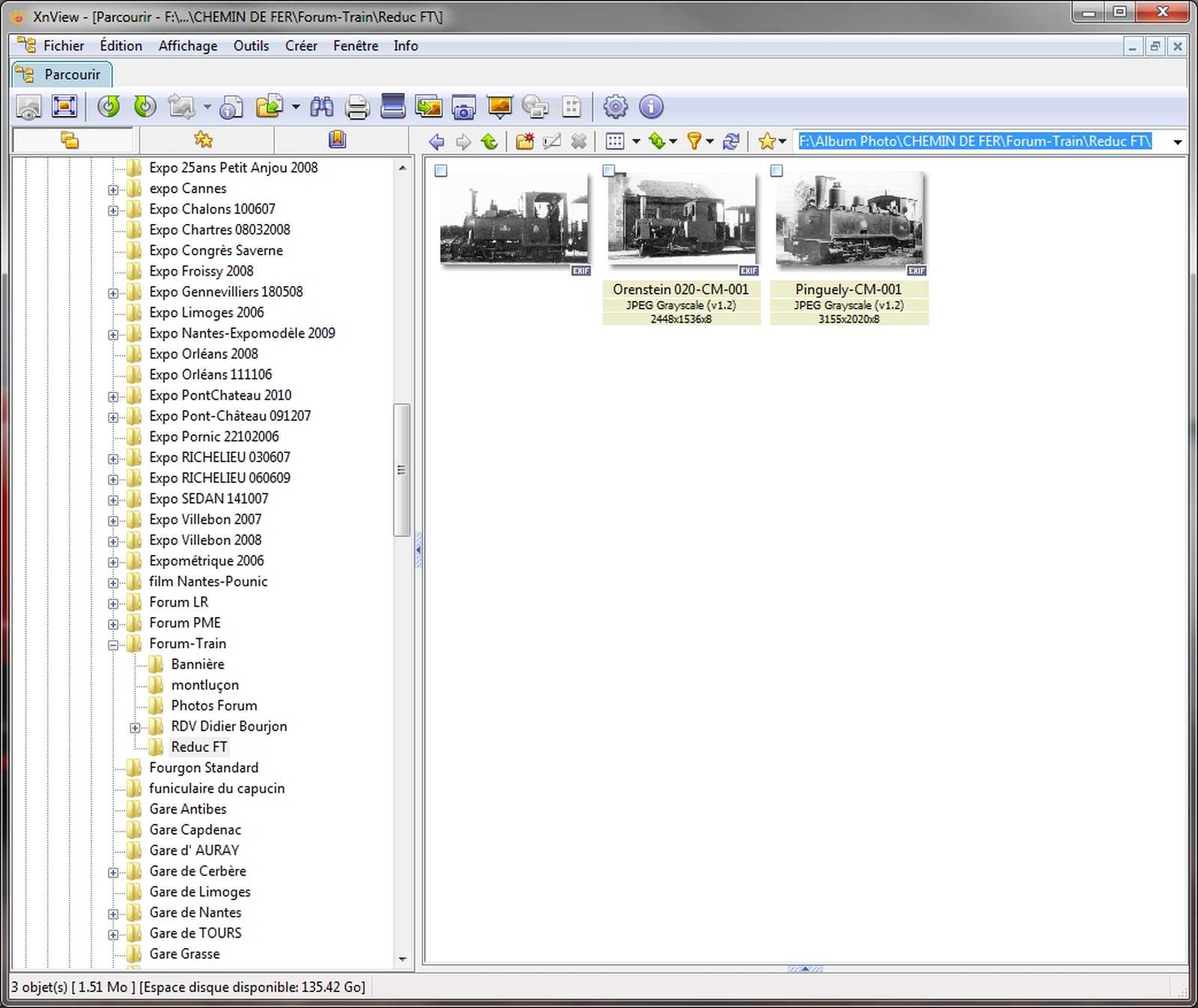The width and height of the screenshot is (1198, 1008).
Task: Open the file properties info icon
Action: point(231,107)
